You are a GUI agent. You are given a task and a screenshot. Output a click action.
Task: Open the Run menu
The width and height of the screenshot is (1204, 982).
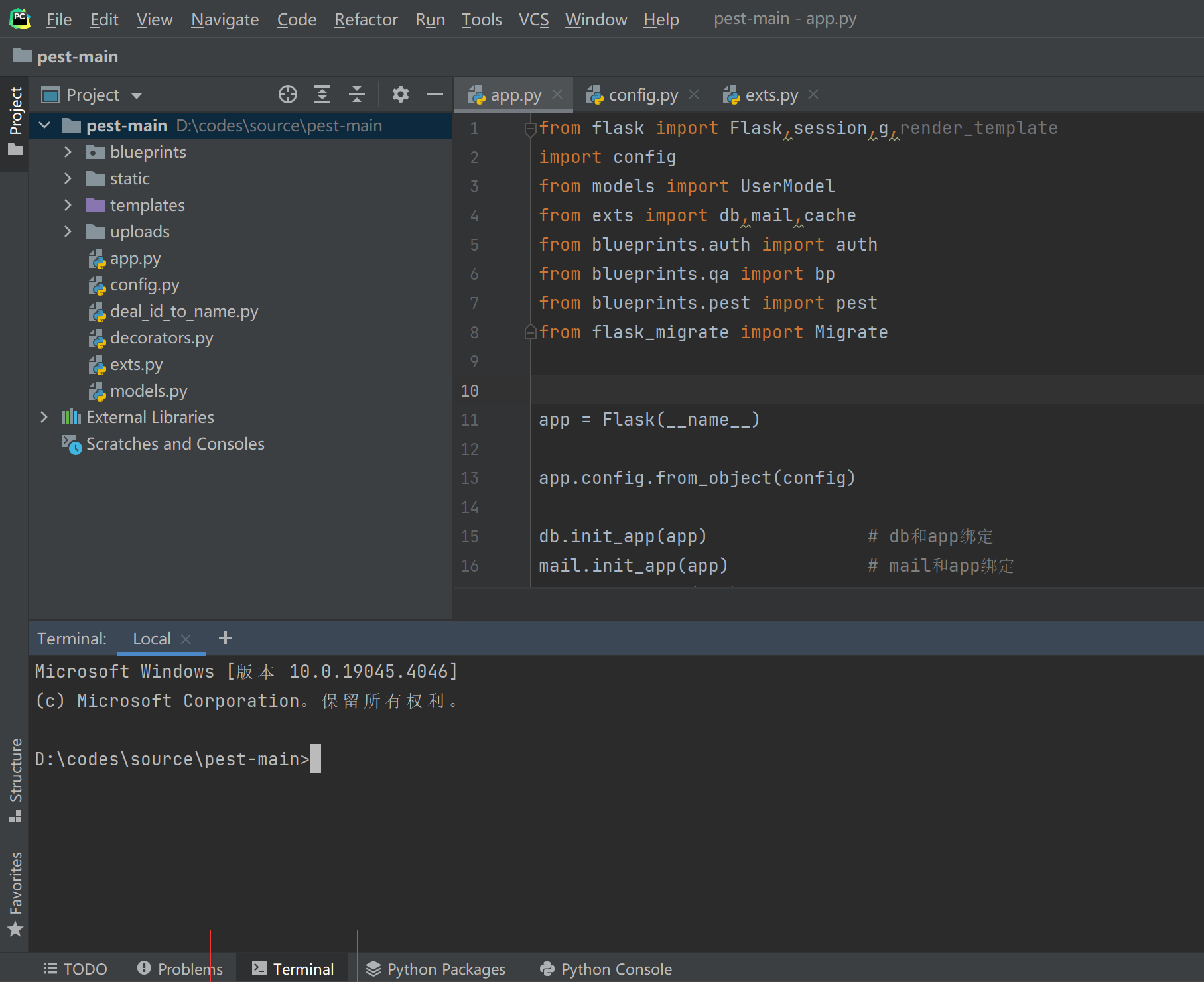(430, 19)
